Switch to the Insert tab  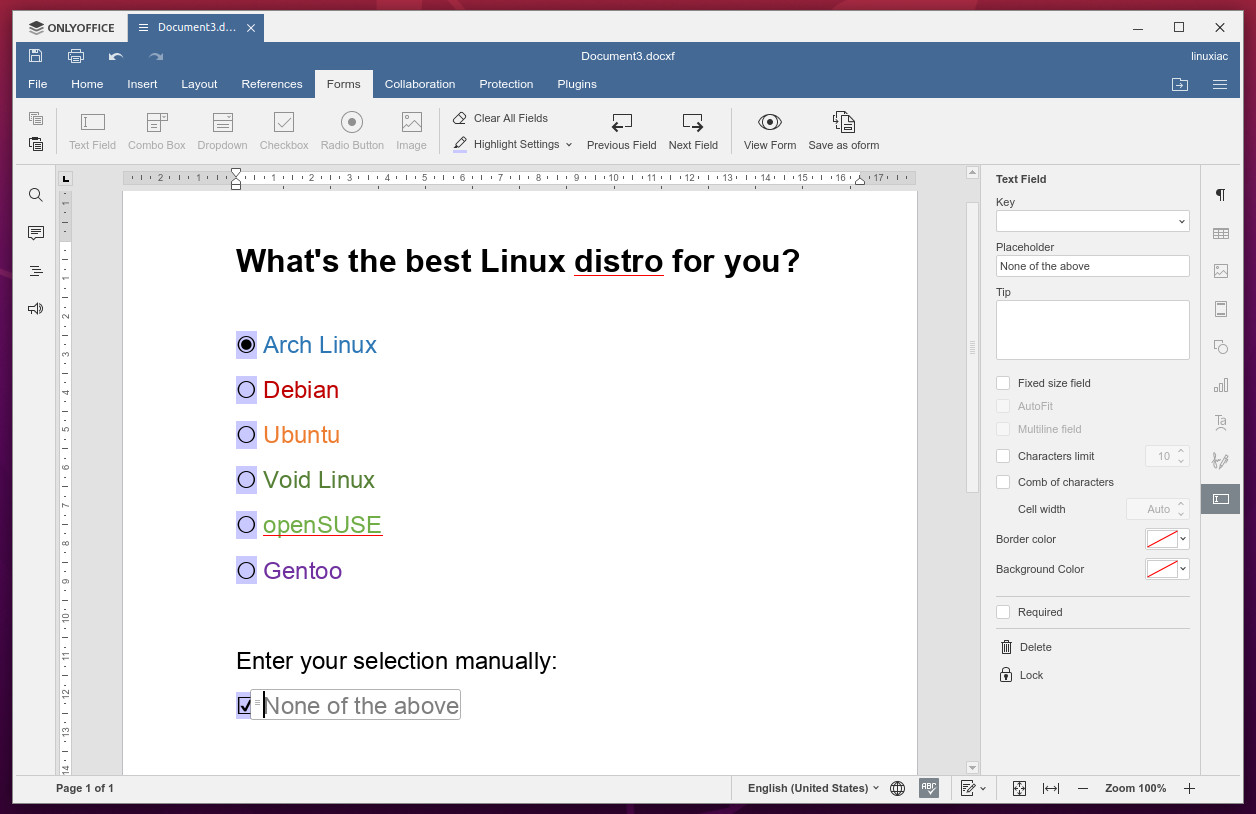[x=142, y=84]
